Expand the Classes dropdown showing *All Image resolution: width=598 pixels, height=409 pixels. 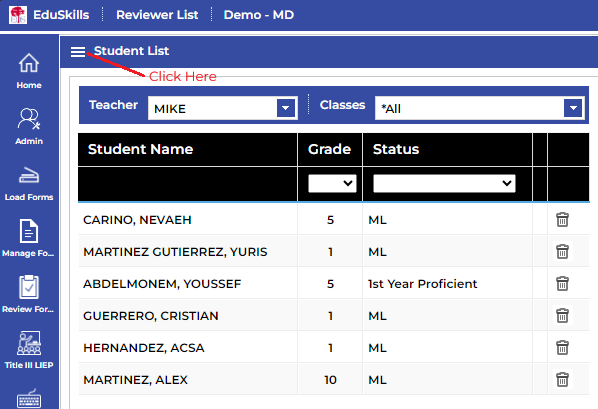tap(480, 108)
